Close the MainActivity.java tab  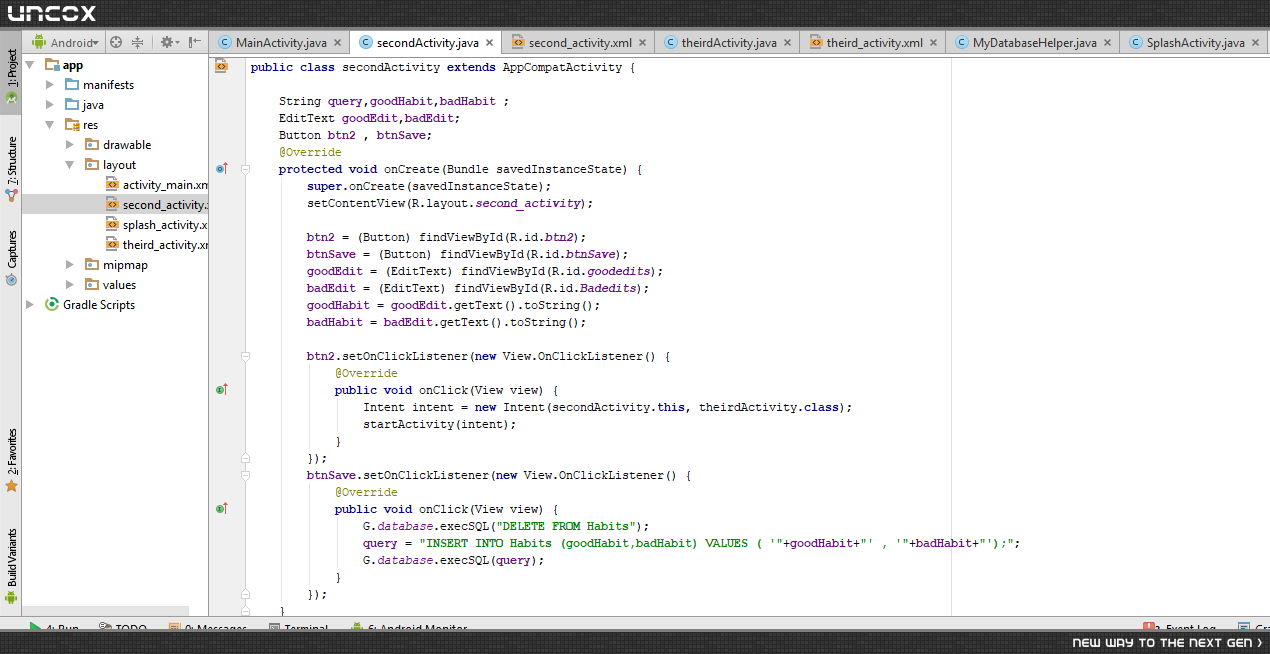(338, 42)
